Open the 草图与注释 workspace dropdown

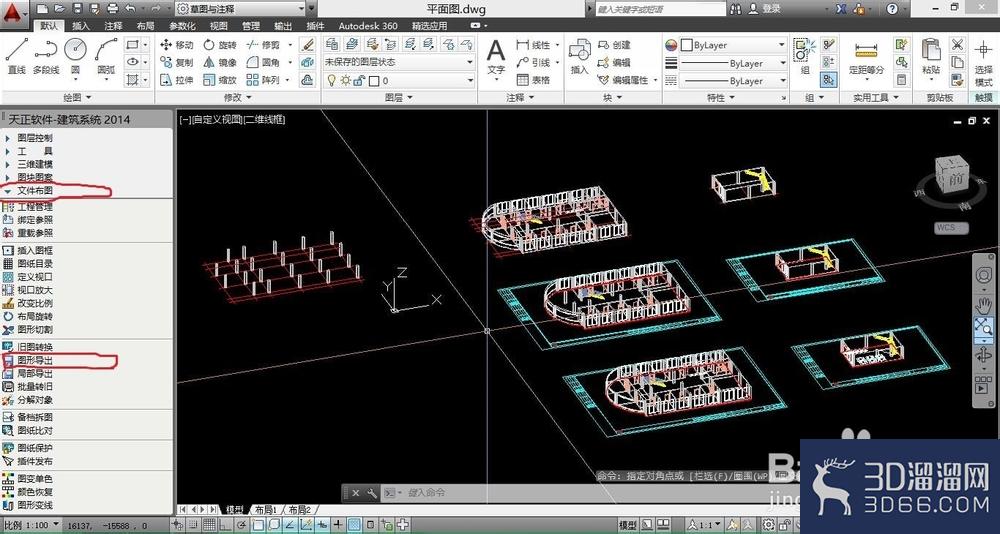[240, 9]
